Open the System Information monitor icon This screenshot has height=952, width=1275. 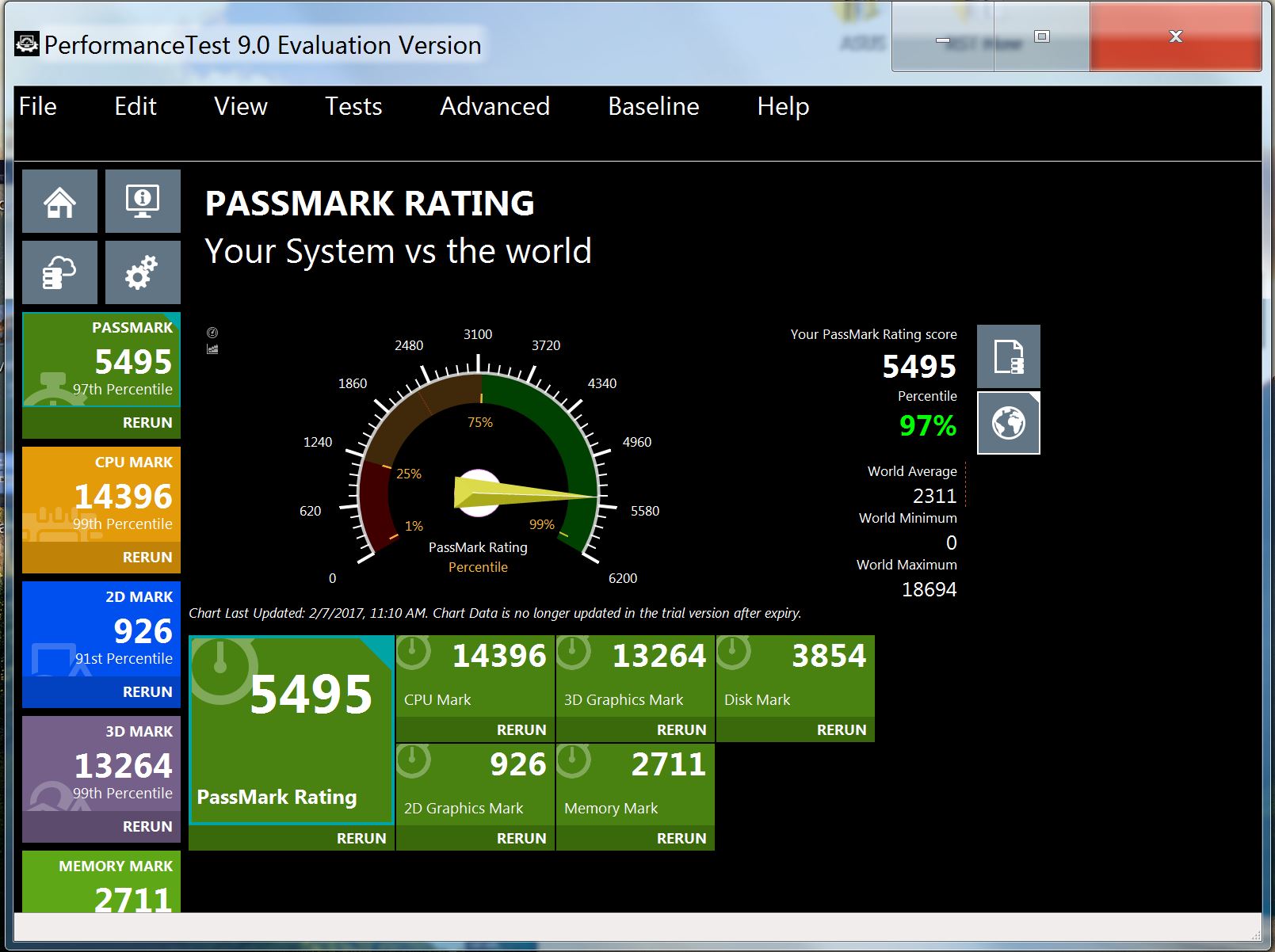click(143, 201)
